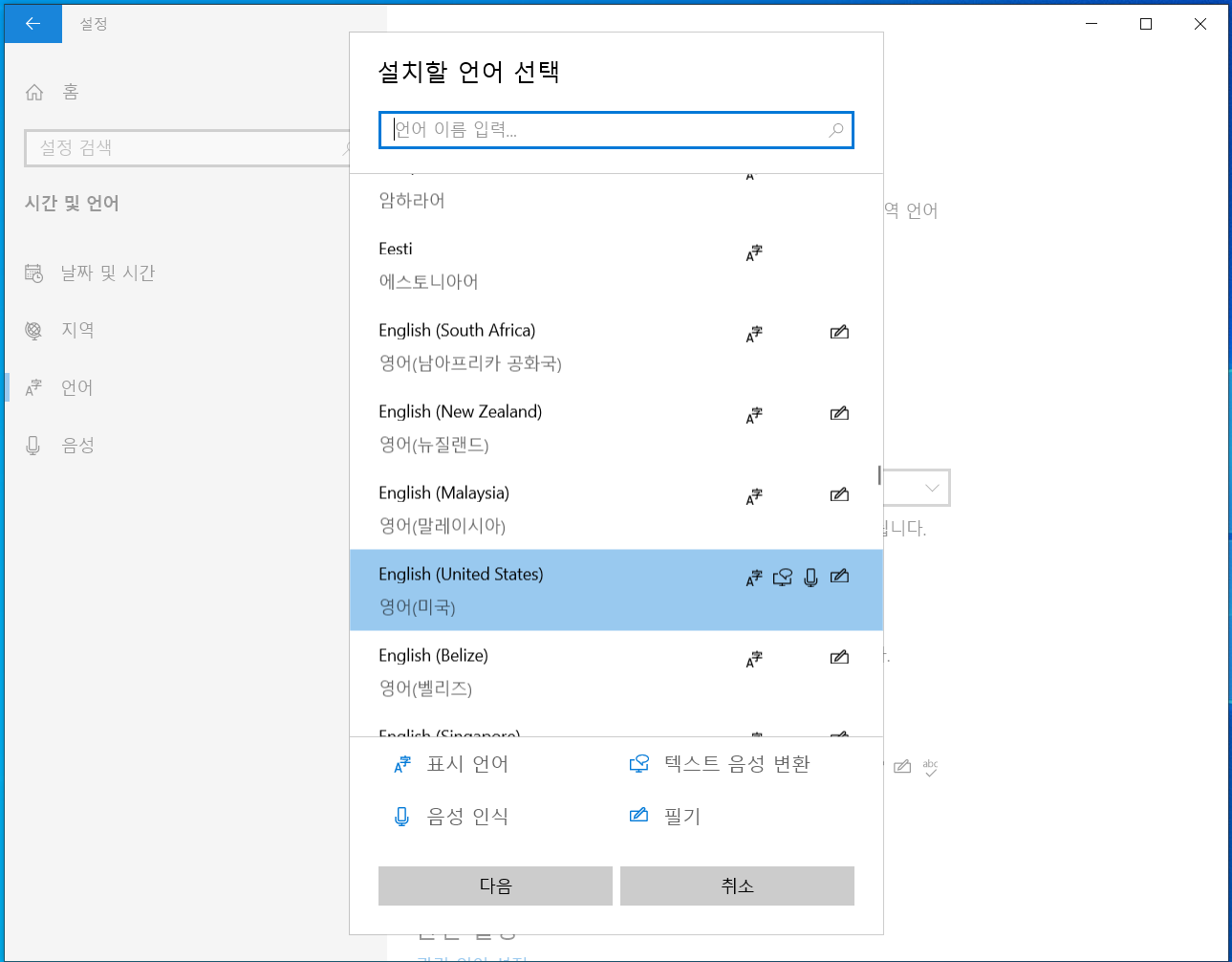
Task: Click display language icon for English (United States)
Action: 754,578
